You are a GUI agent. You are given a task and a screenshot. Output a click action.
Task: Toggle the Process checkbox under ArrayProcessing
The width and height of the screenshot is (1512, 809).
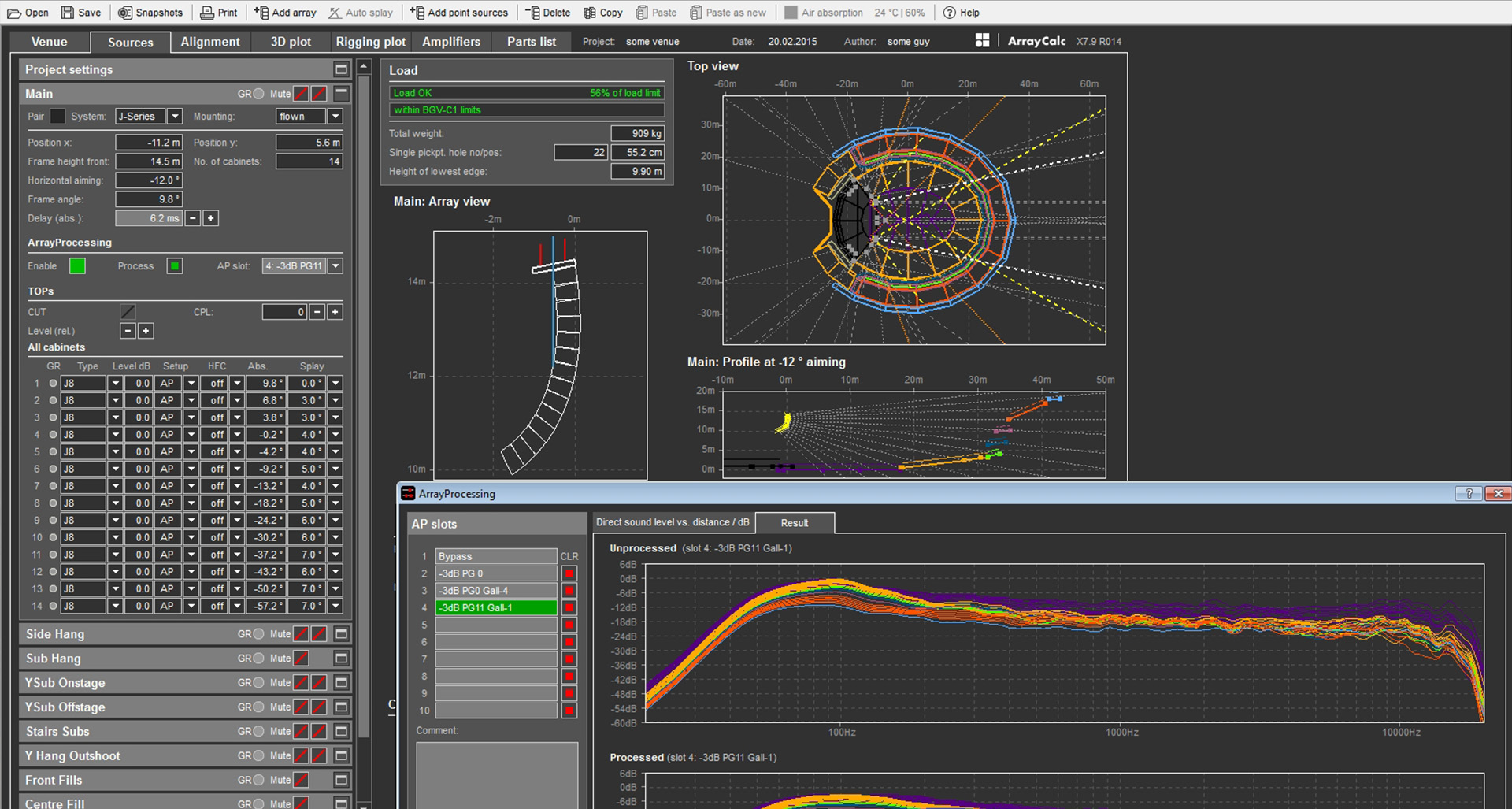pyautogui.click(x=175, y=266)
